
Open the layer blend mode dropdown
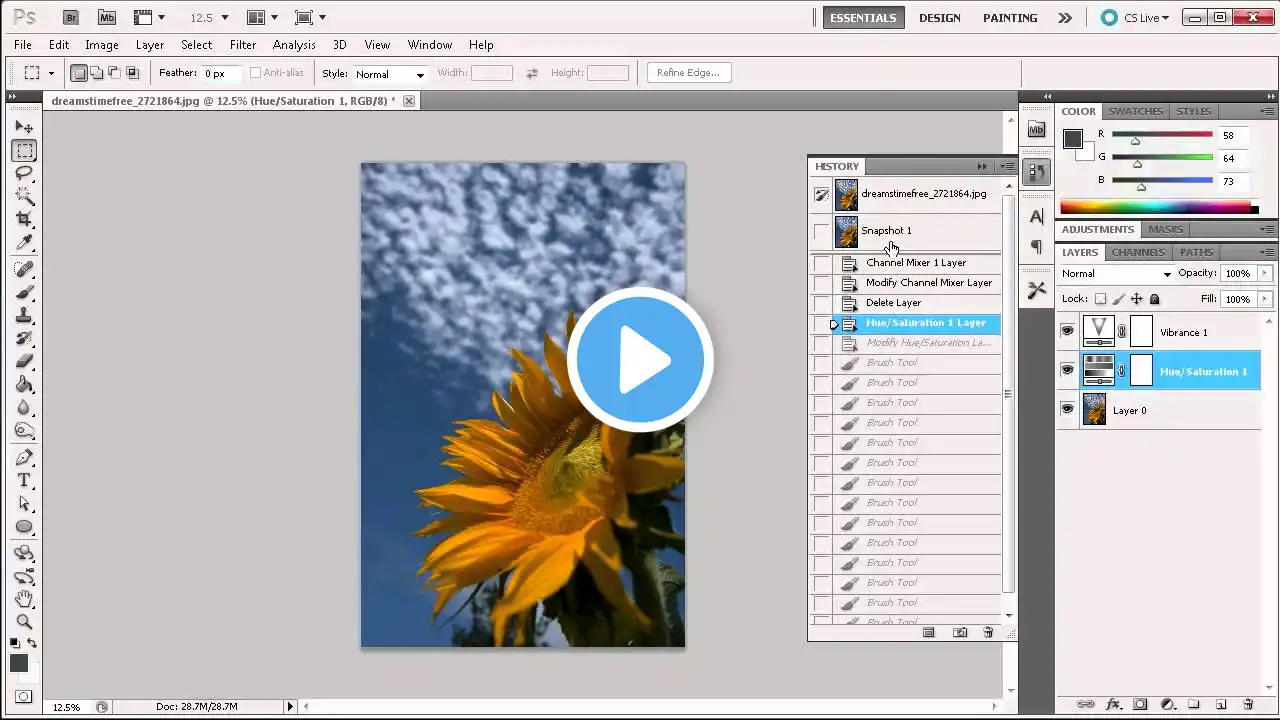tap(1115, 274)
